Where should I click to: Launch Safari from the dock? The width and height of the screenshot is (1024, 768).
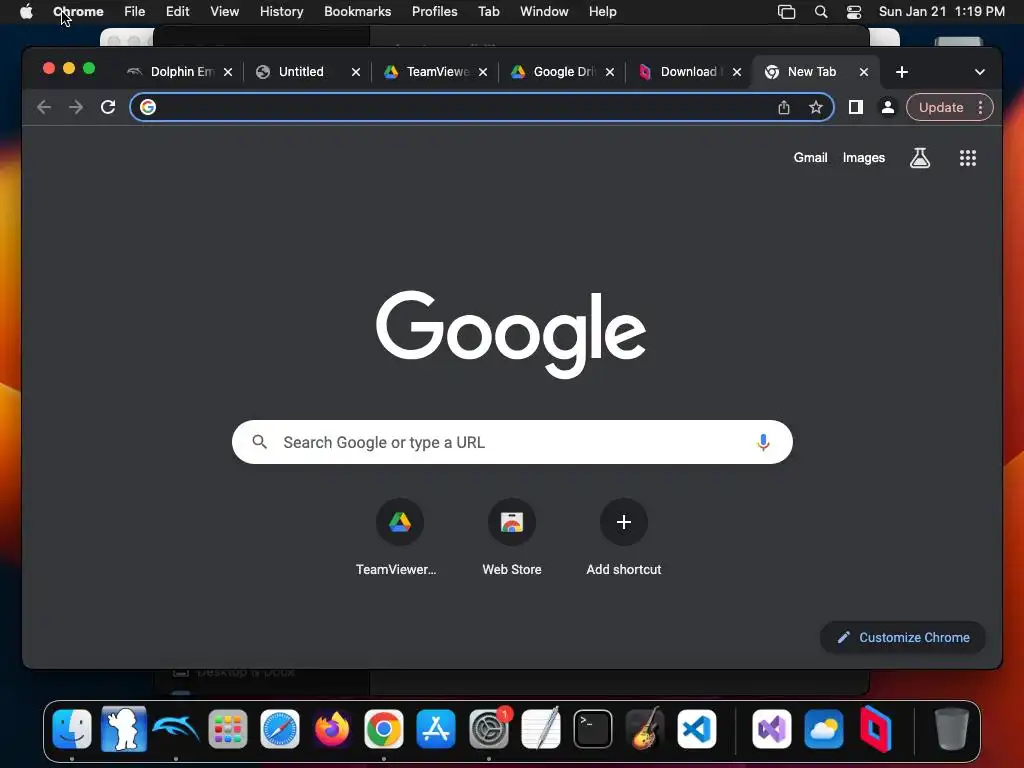pos(280,729)
